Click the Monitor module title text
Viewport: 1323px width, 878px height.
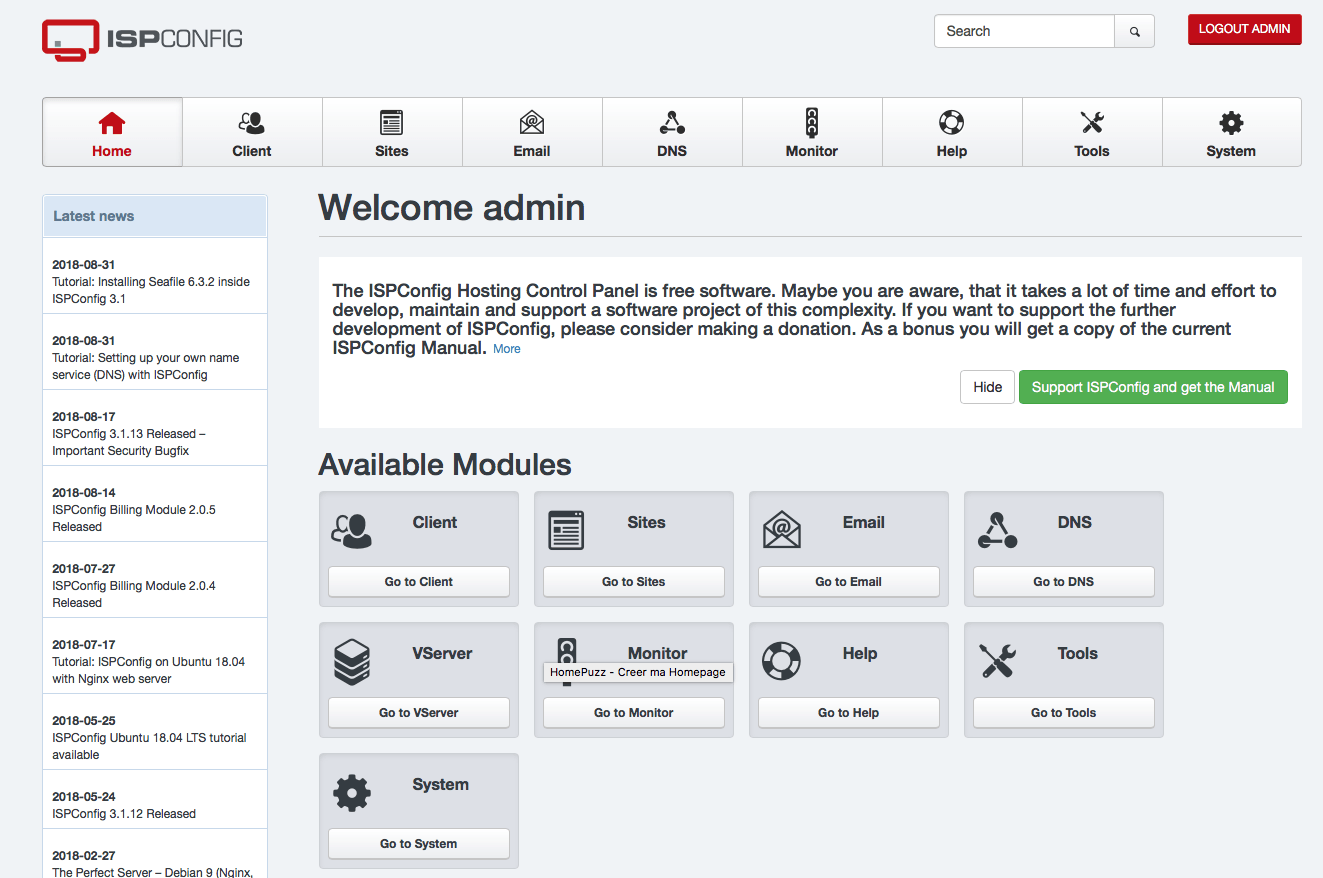click(657, 653)
